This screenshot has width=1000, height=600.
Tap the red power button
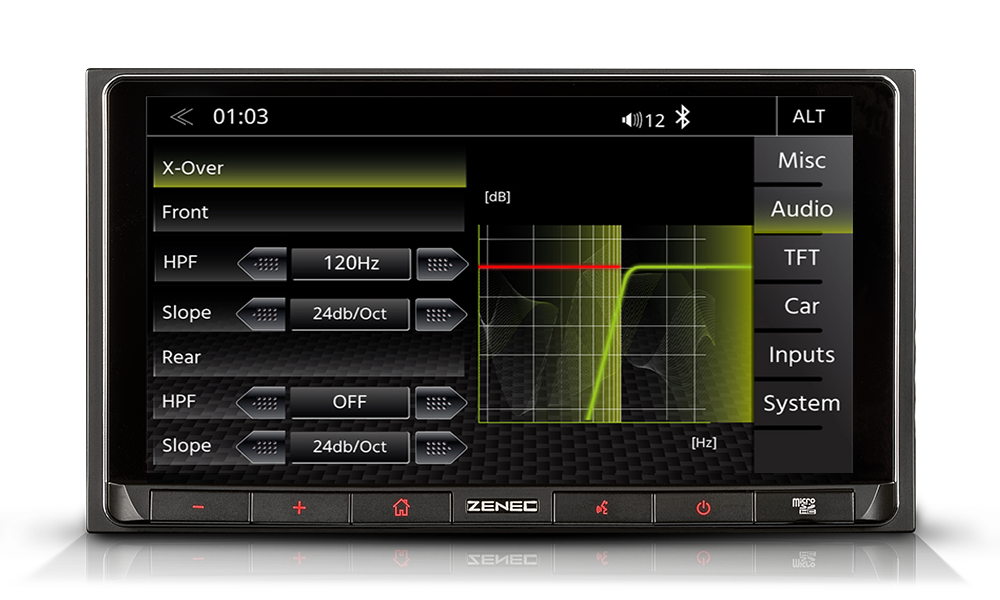coord(703,508)
